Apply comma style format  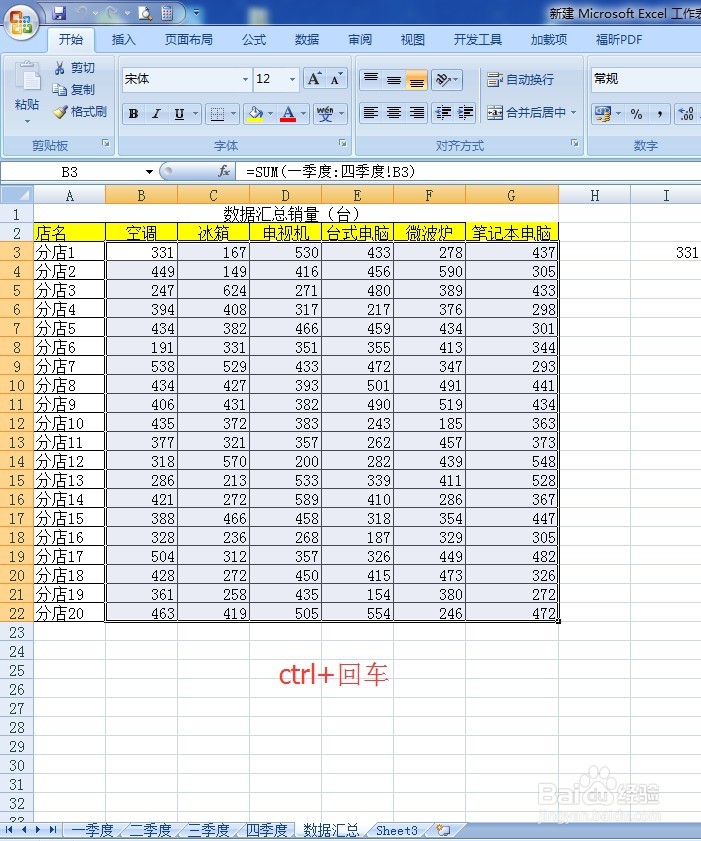click(x=659, y=114)
